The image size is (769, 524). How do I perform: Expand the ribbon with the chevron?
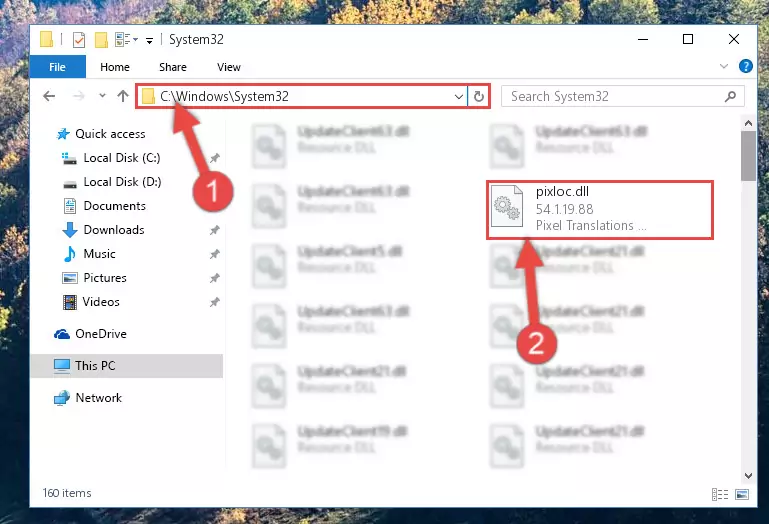pyautogui.click(x=723, y=66)
